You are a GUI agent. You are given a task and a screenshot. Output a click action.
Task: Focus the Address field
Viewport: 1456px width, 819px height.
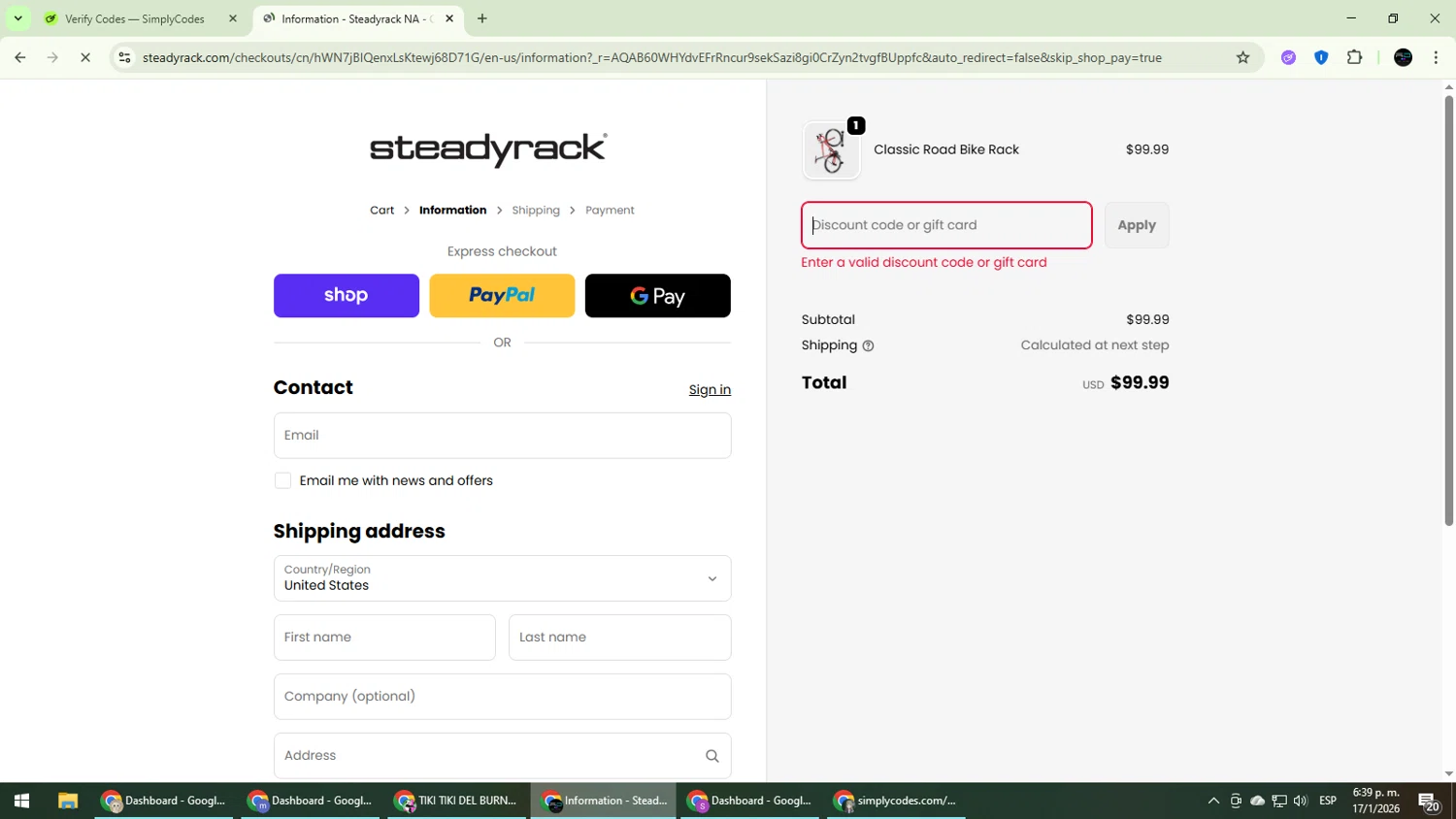pyautogui.click(x=502, y=756)
